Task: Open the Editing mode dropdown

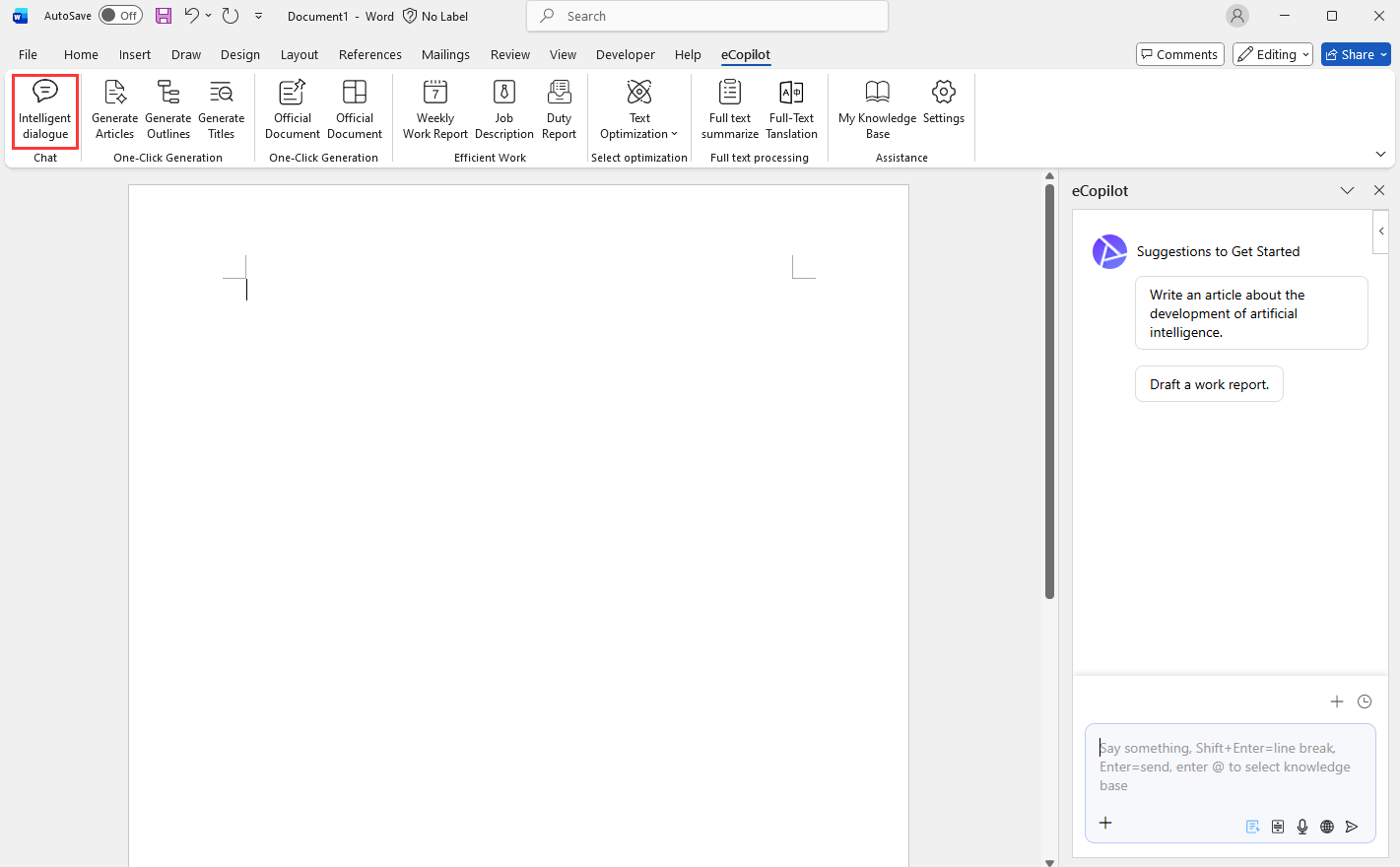Action: (1274, 55)
